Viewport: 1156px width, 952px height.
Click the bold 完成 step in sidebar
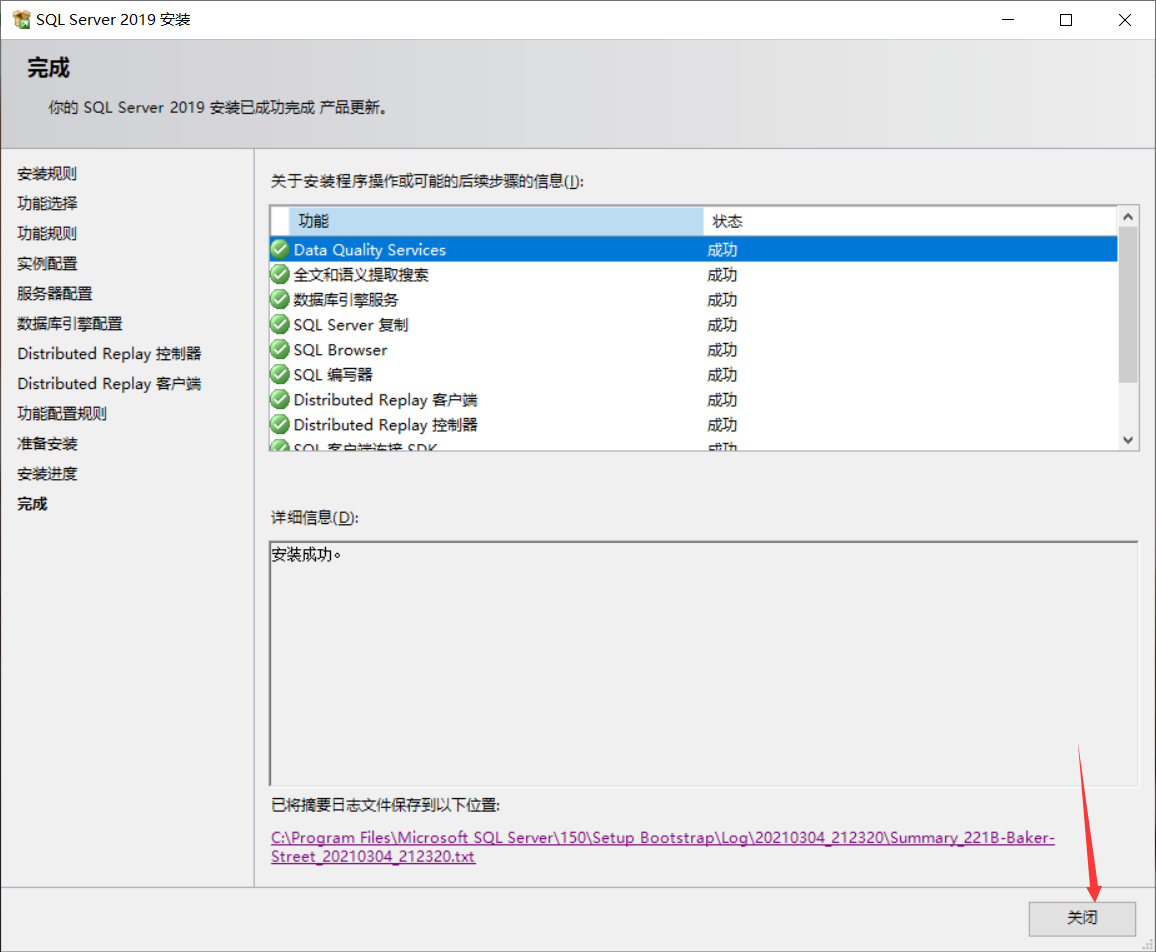point(32,504)
